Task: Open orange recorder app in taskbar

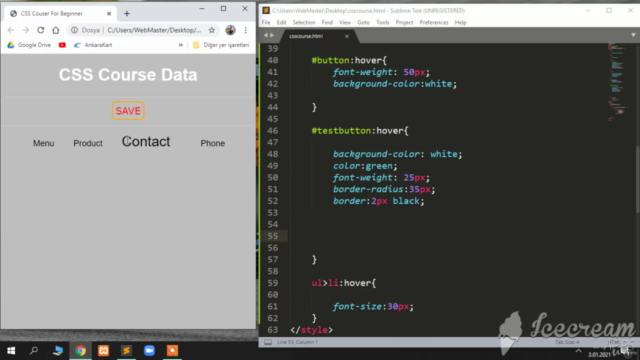Action: (172, 351)
